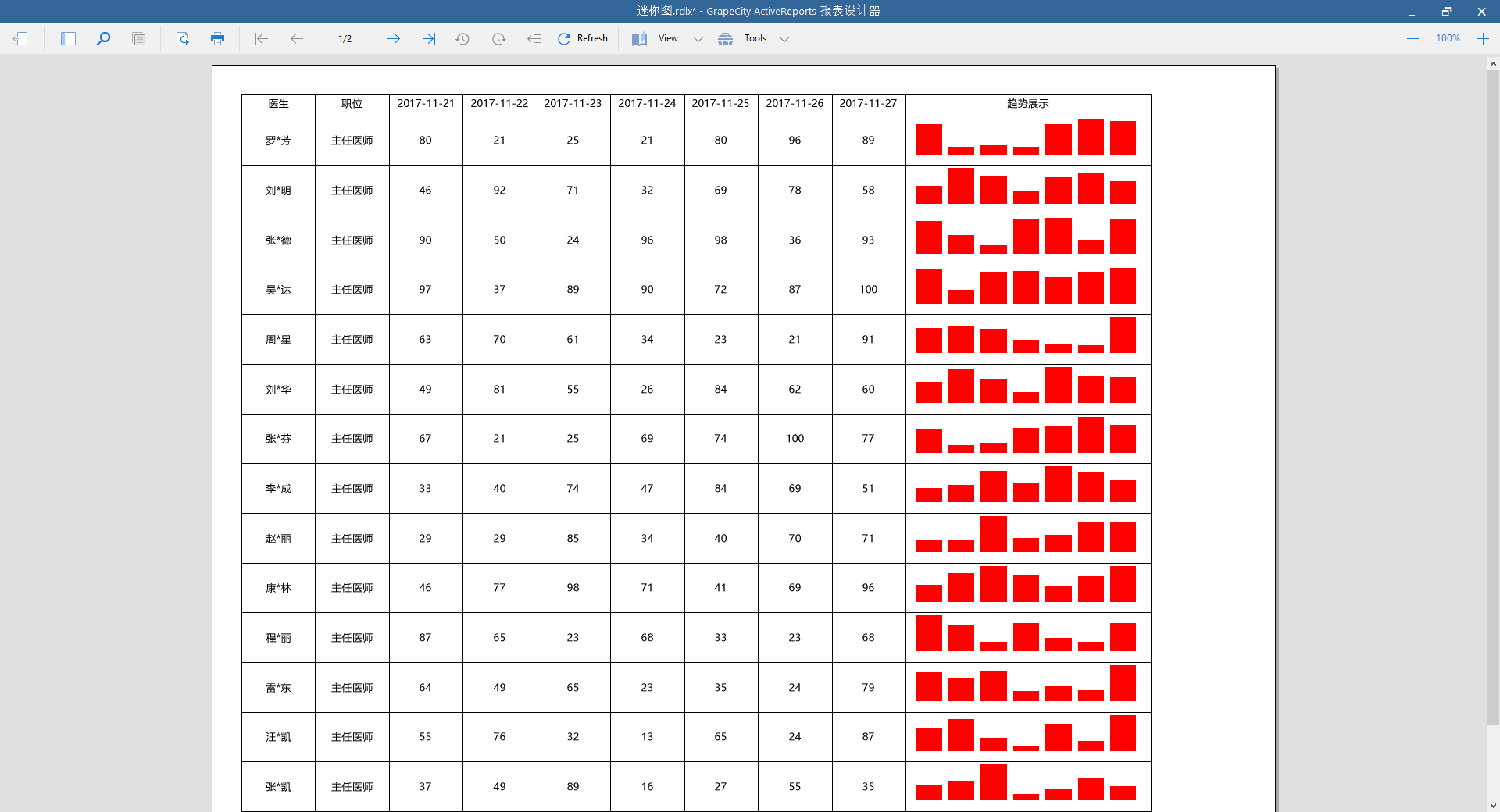Select the doctor name 汪*凯
Image resolution: width=1500 pixels, height=812 pixels.
point(278,737)
